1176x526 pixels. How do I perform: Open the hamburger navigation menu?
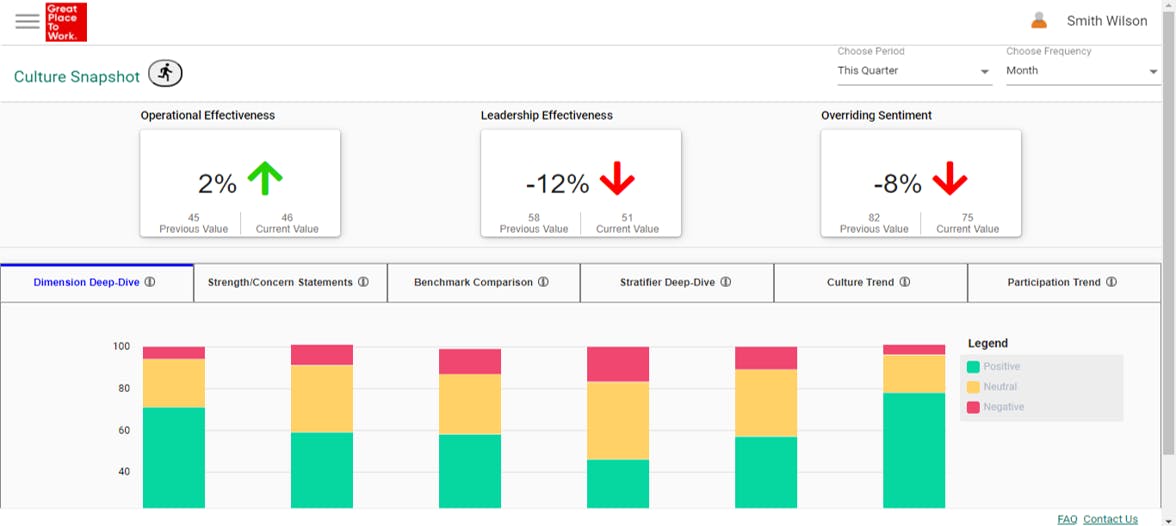(x=27, y=21)
